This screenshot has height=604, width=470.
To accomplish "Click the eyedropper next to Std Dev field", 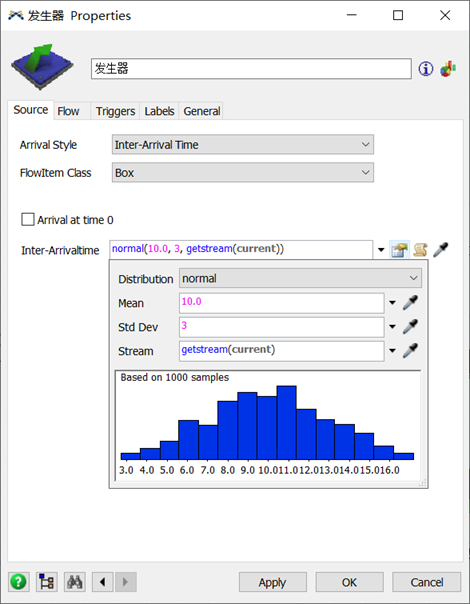I will tap(410, 327).
